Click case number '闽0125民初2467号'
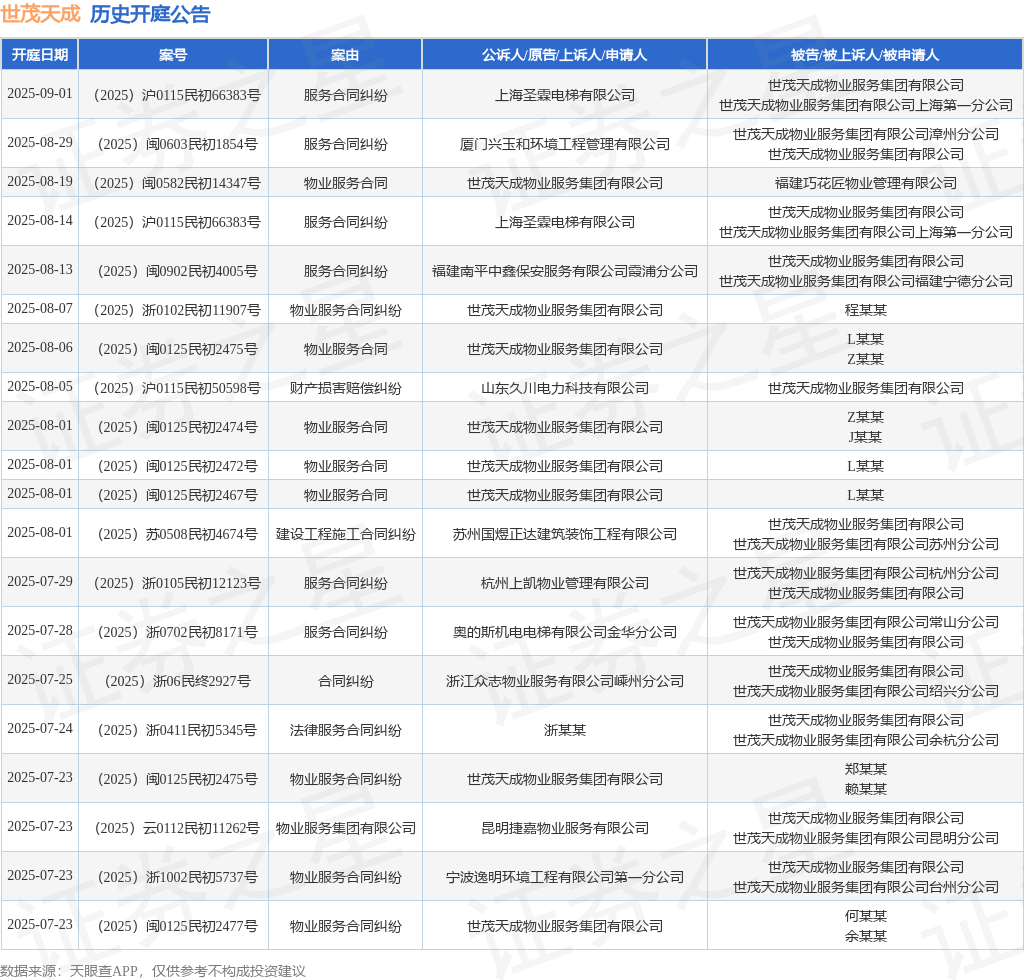Screen dimensions: 1024x980 pyautogui.click(x=202, y=496)
